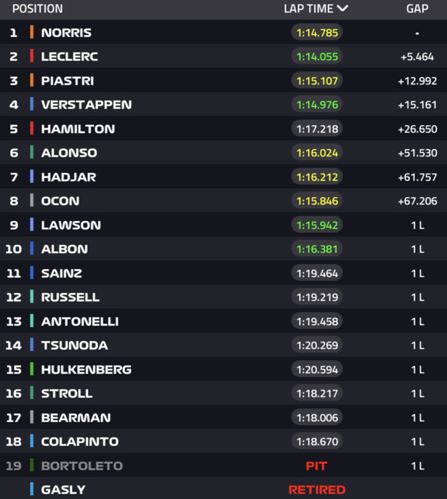
Task: Select the GAP column header
Action: pos(417,9)
